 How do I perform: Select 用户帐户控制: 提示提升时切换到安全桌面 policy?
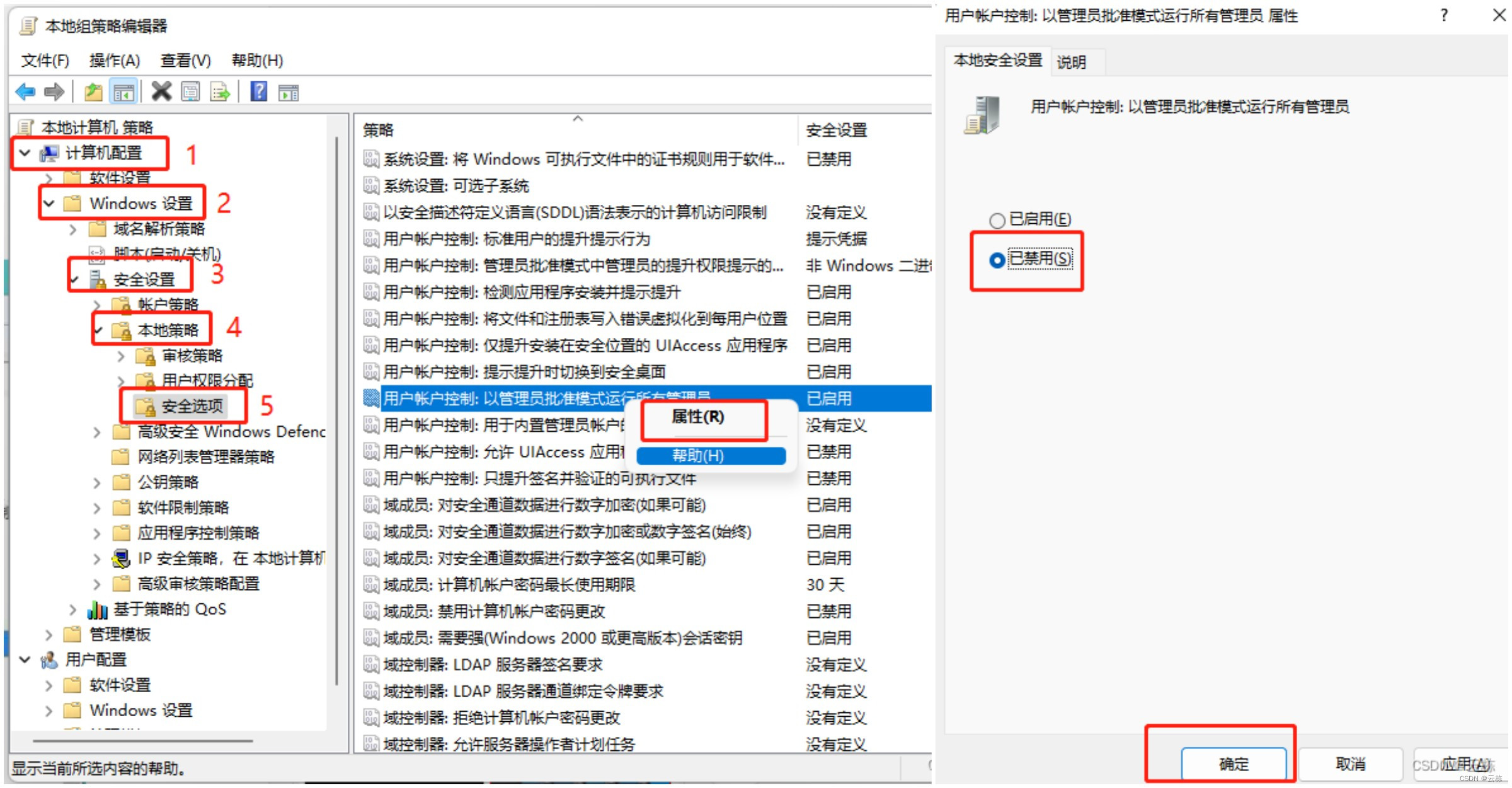click(524, 373)
